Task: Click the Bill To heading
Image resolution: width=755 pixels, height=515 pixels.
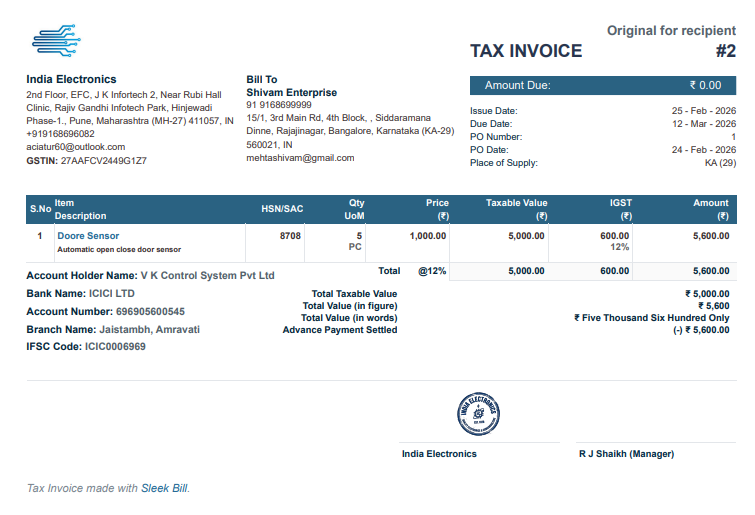Action: (262, 79)
